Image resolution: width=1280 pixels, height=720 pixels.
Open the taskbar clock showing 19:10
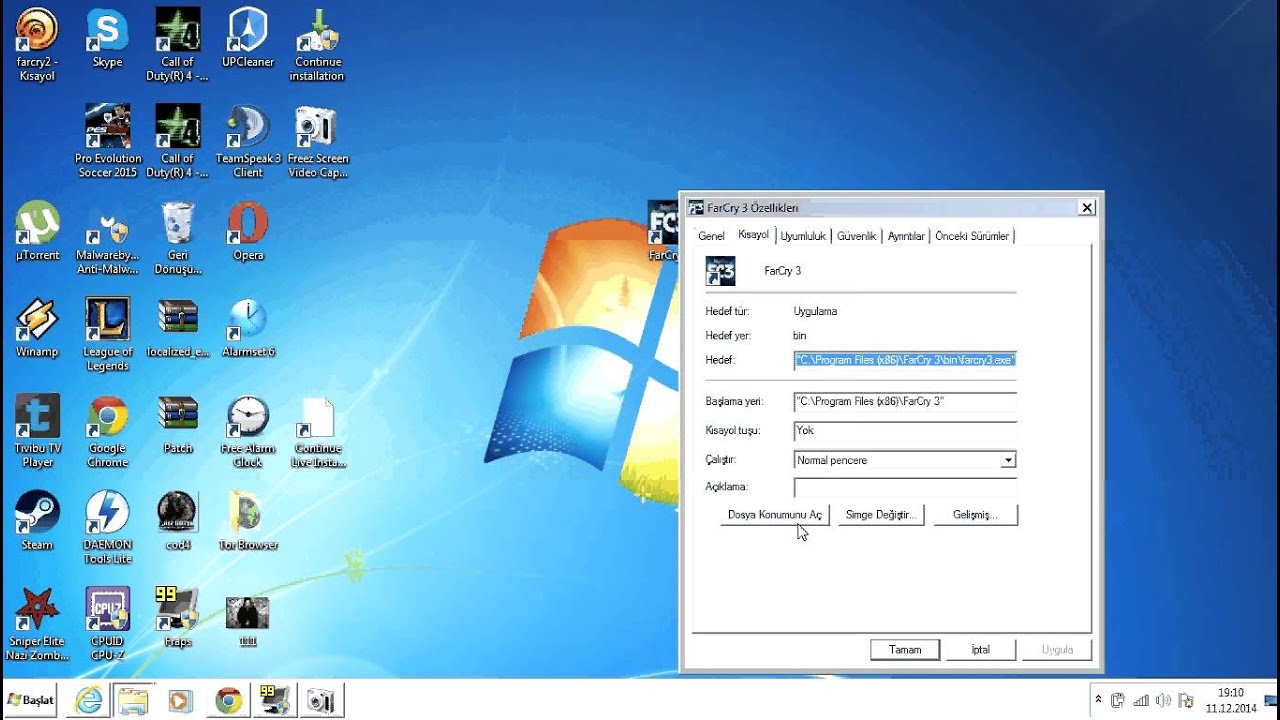pos(1231,700)
